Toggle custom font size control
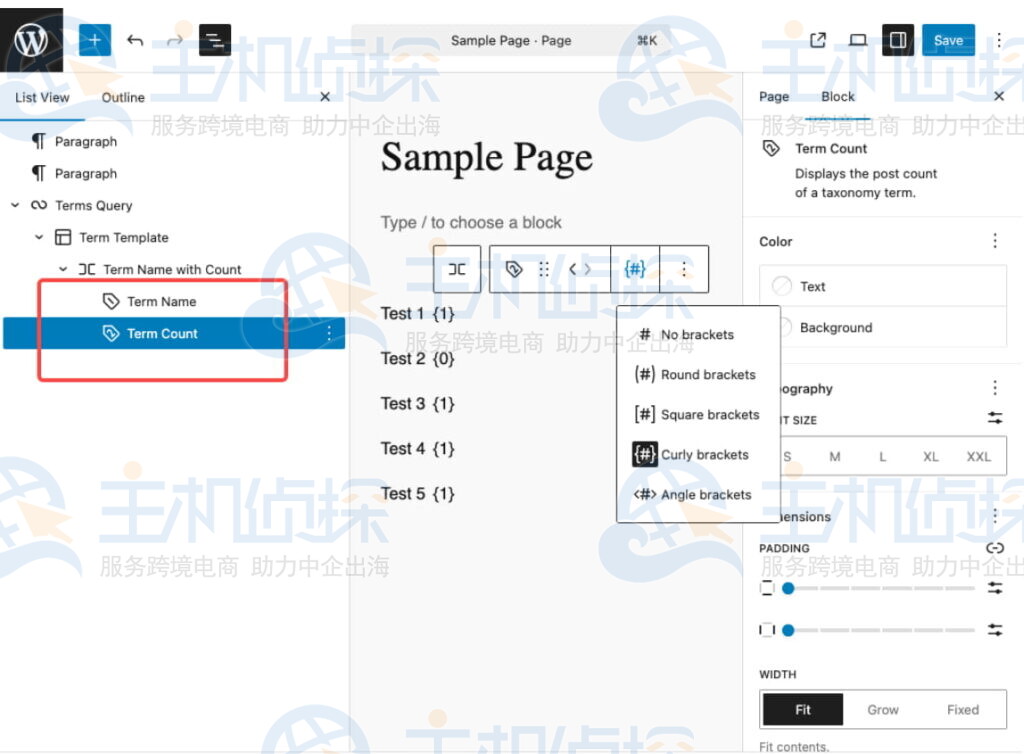The image size is (1024, 754). [x=995, y=418]
